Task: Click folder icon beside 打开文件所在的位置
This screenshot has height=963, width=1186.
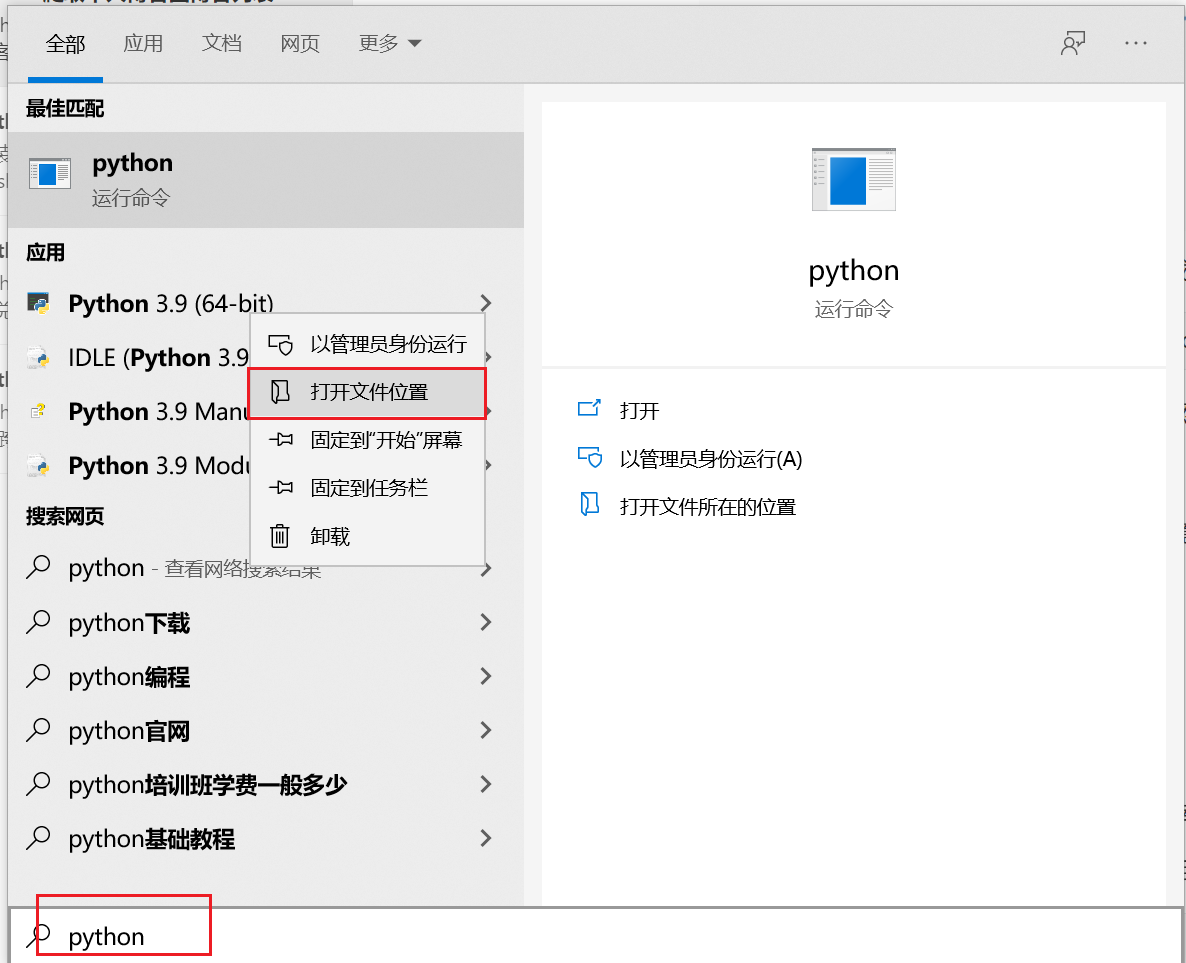Action: pyautogui.click(x=589, y=504)
